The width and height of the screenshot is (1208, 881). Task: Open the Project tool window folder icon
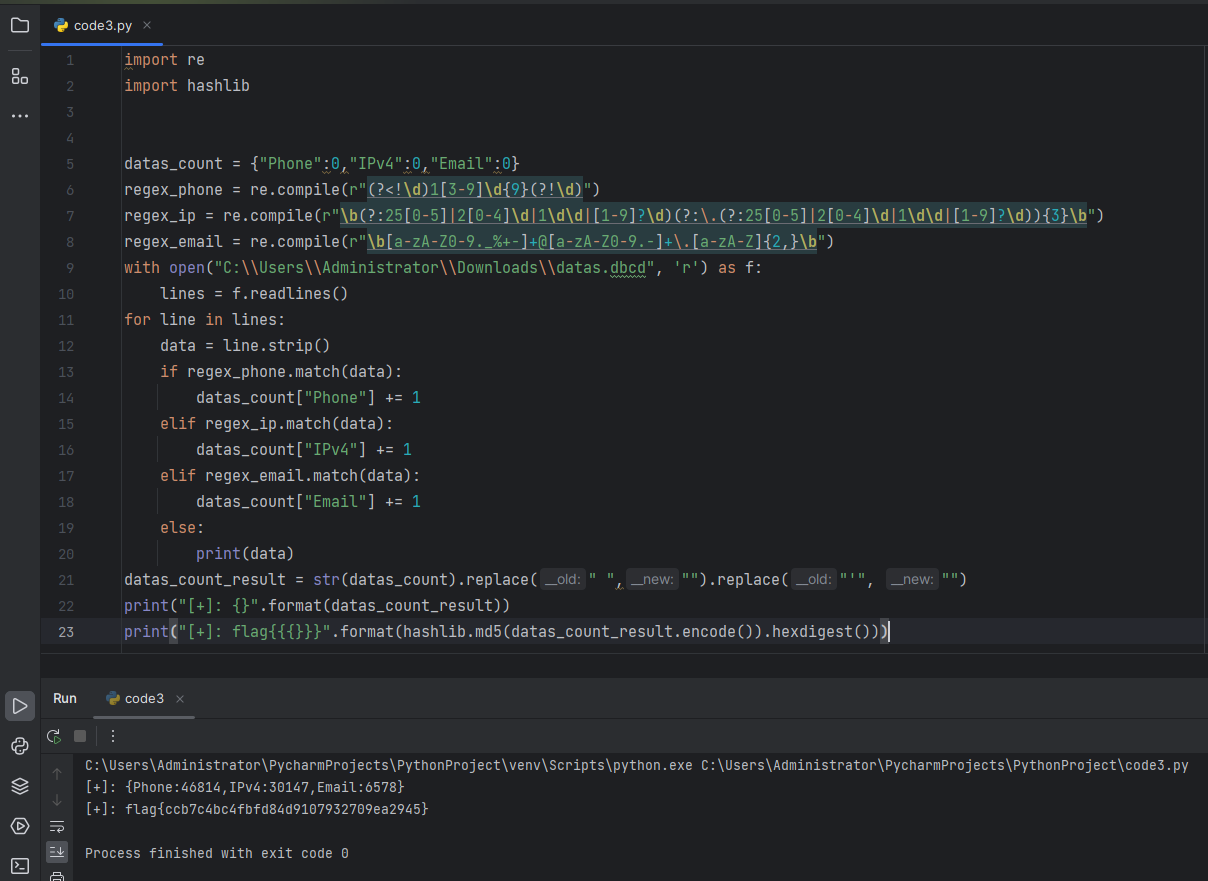(x=20, y=25)
